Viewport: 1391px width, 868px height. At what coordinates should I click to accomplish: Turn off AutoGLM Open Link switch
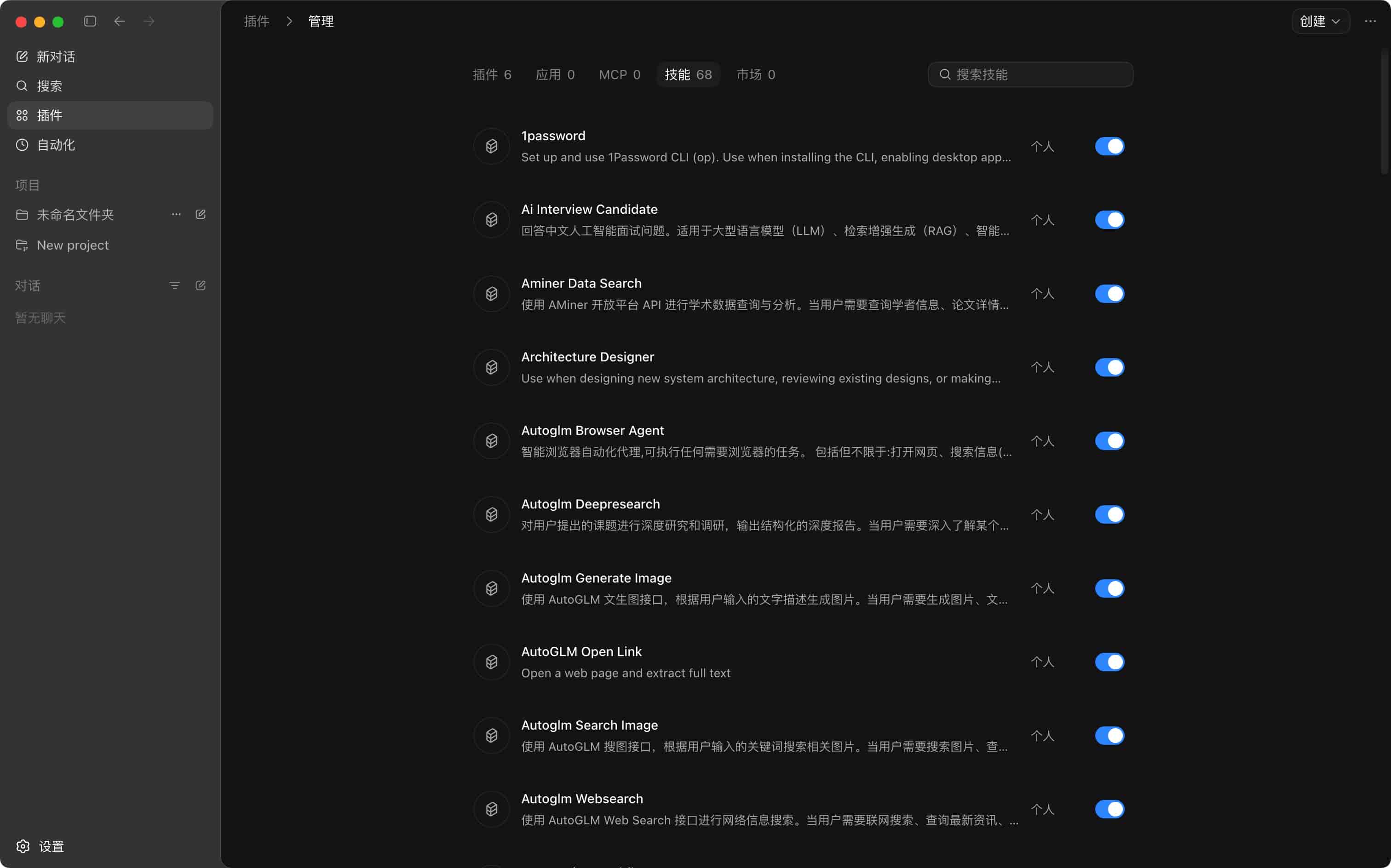(1109, 662)
